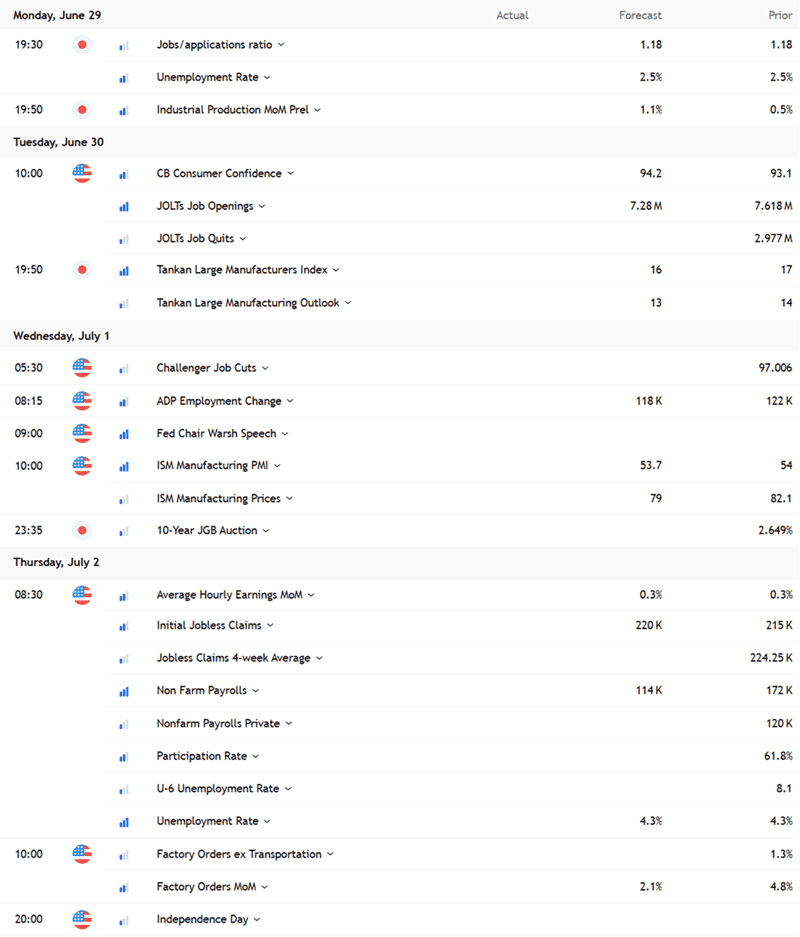800x937 pixels.
Task: Click US flag icon next to CB Consumer Confidence
Action: tap(82, 173)
